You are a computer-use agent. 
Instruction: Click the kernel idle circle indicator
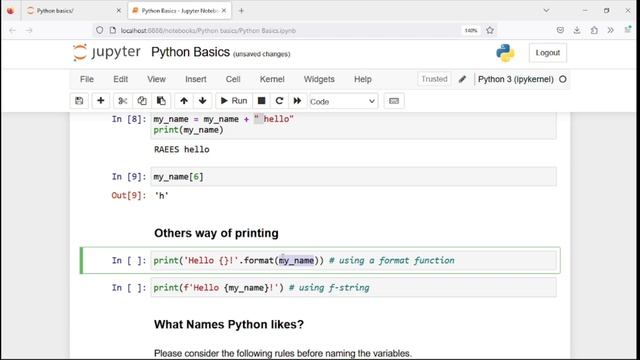pos(562,79)
